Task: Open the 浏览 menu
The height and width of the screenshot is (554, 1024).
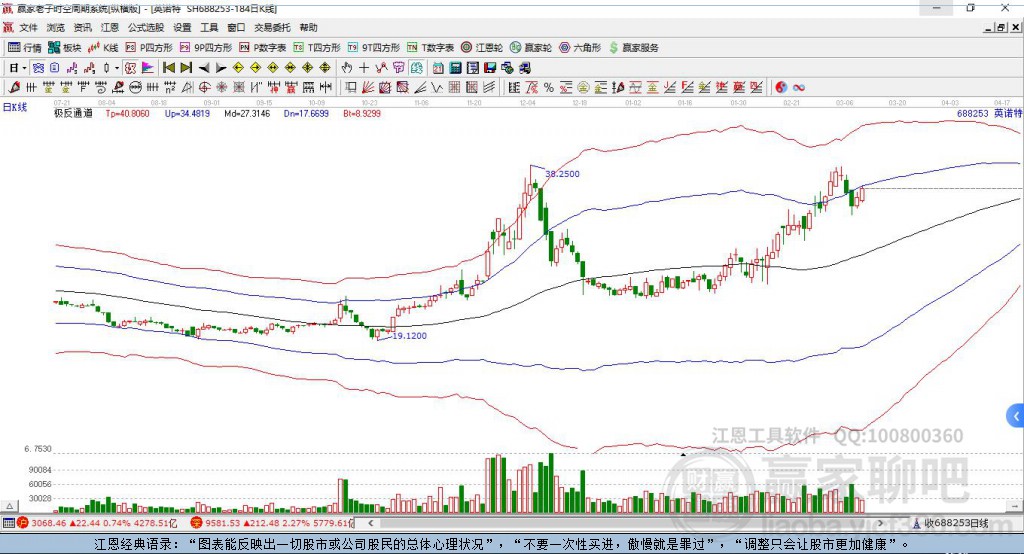Action: tap(56, 27)
